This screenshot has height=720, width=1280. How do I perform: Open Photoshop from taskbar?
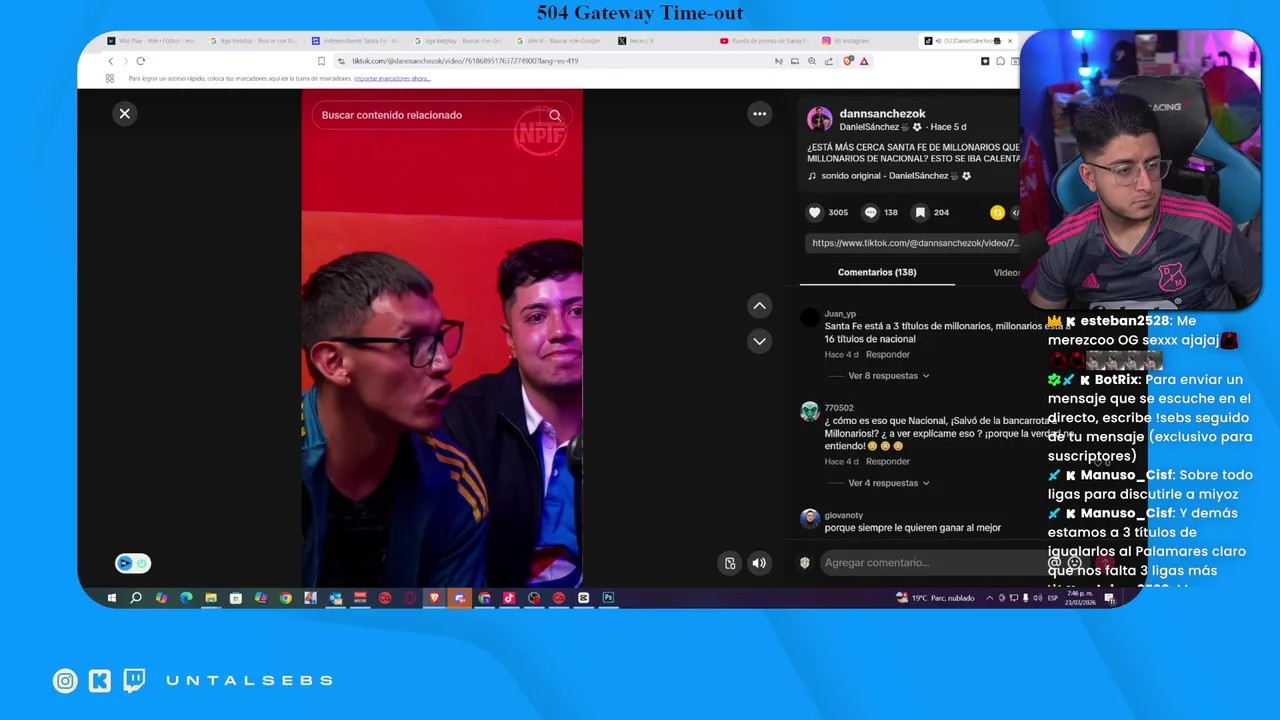click(608, 598)
